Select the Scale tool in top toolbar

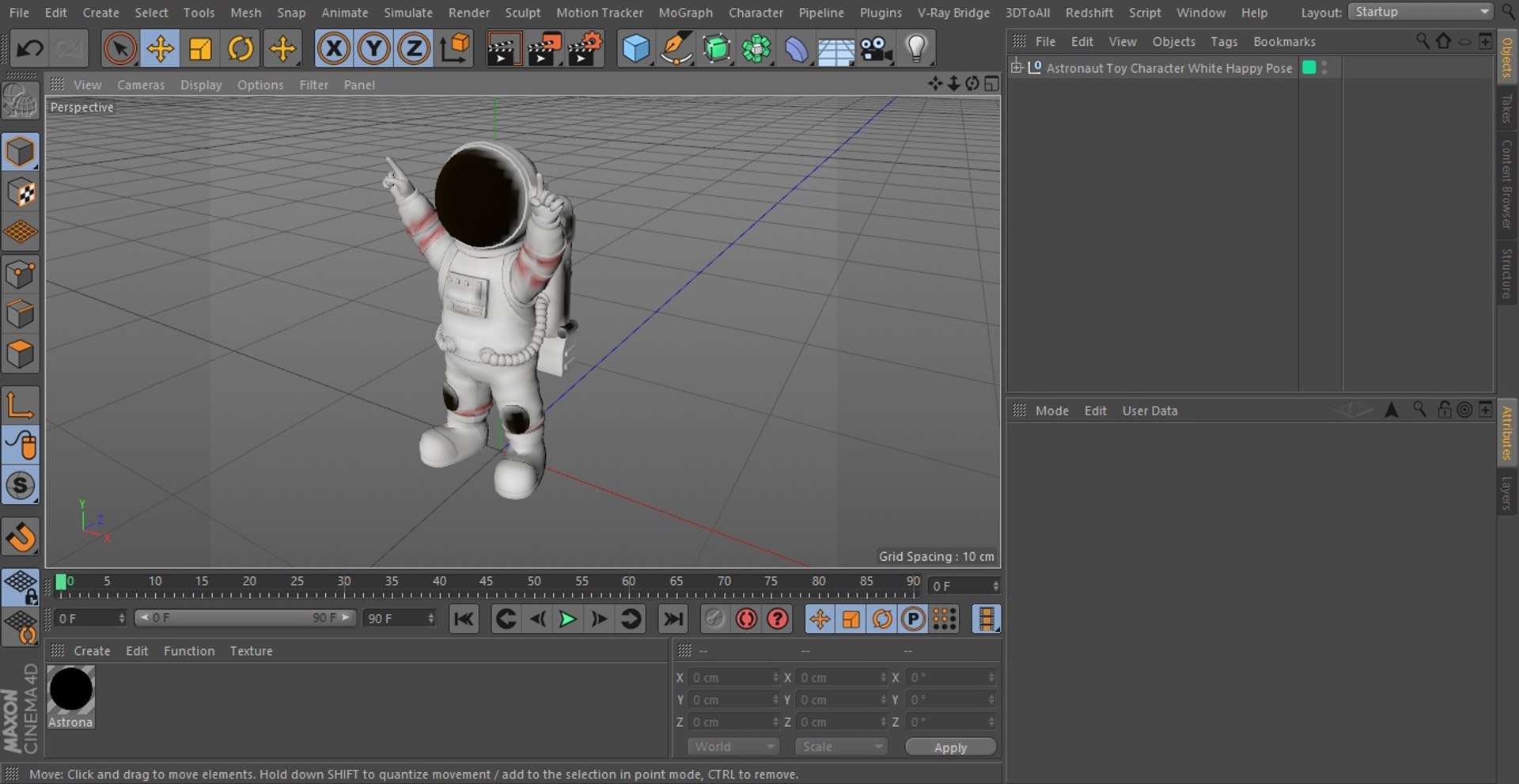click(x=200, y=49)
